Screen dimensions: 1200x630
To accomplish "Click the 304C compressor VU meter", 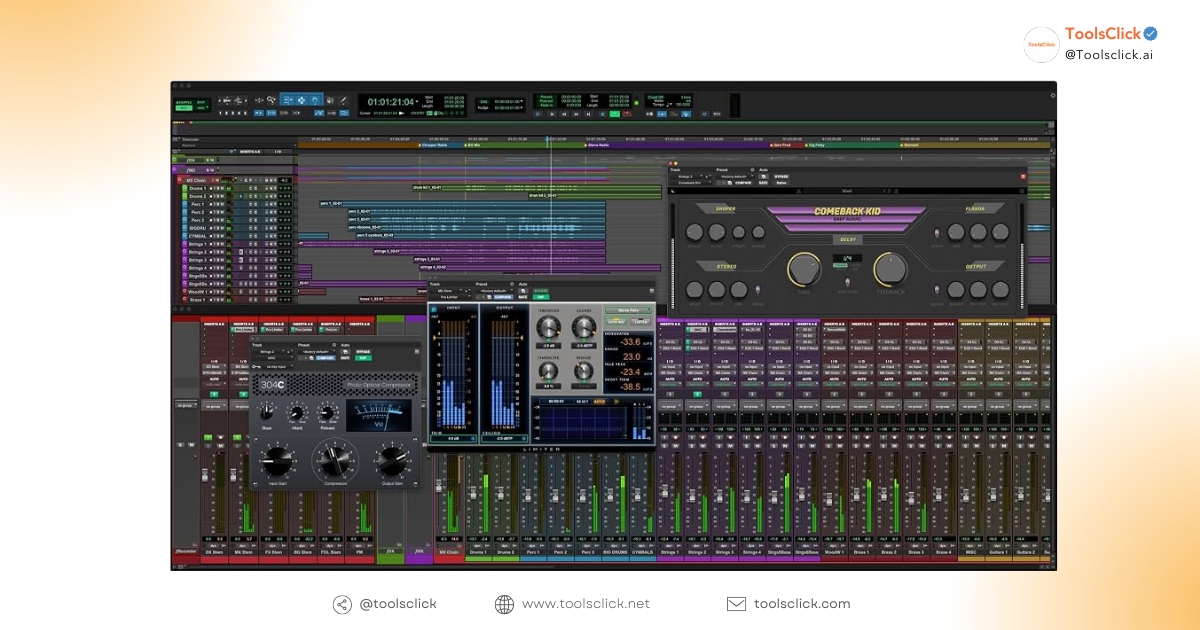I will tap(378, 415).
